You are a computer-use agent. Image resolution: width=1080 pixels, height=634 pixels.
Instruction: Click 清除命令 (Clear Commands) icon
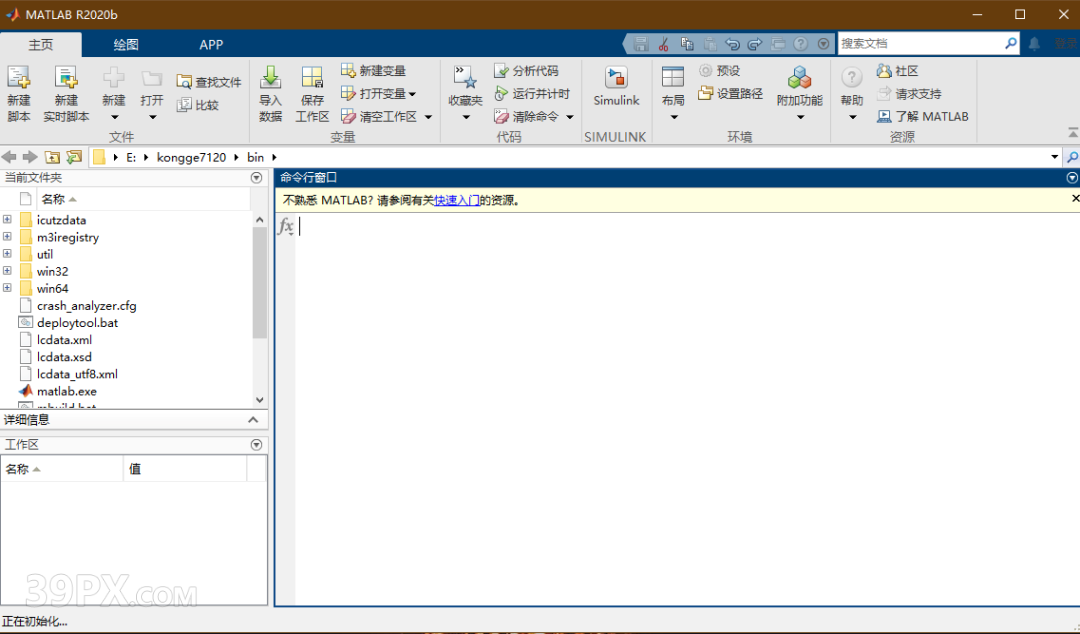tap(501, 116)
